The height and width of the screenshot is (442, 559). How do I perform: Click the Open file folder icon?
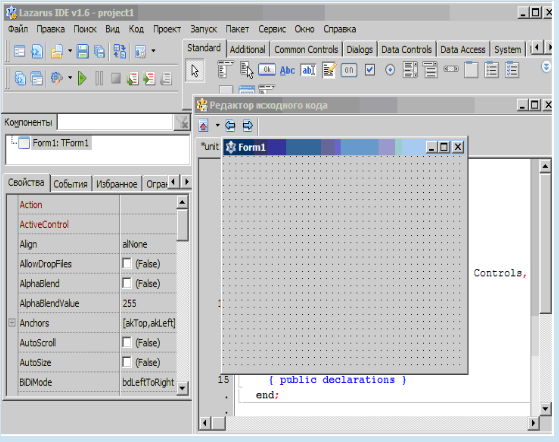pyautogui.click(x=57, y=51)
